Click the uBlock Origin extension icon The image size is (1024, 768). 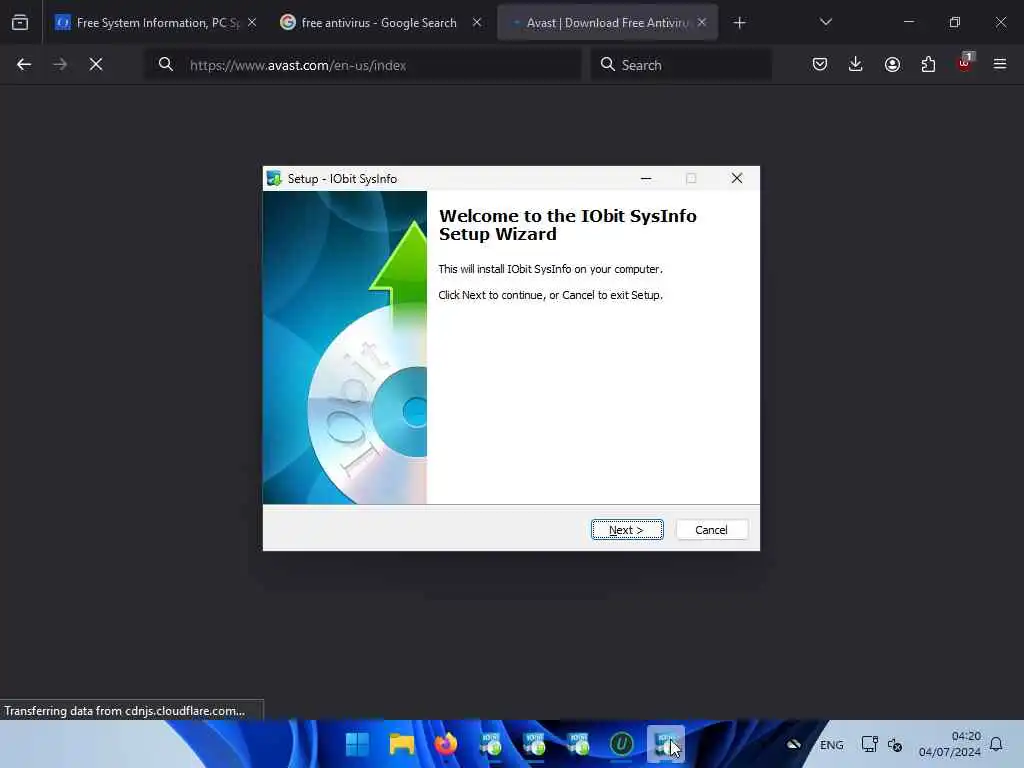(x=965, y=63)
